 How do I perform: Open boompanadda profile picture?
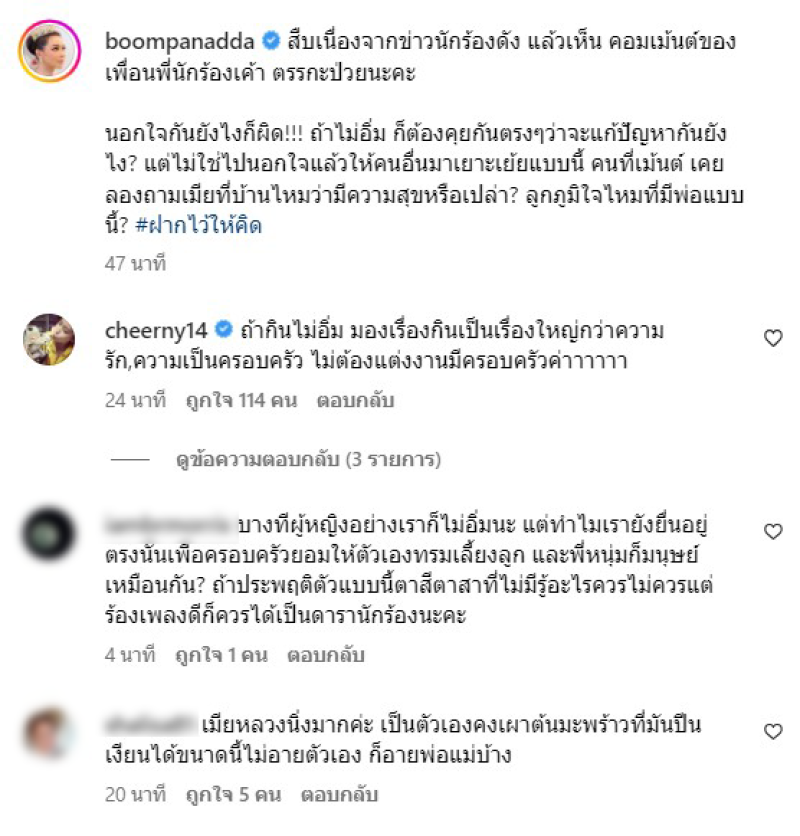(x=50, y=51)
